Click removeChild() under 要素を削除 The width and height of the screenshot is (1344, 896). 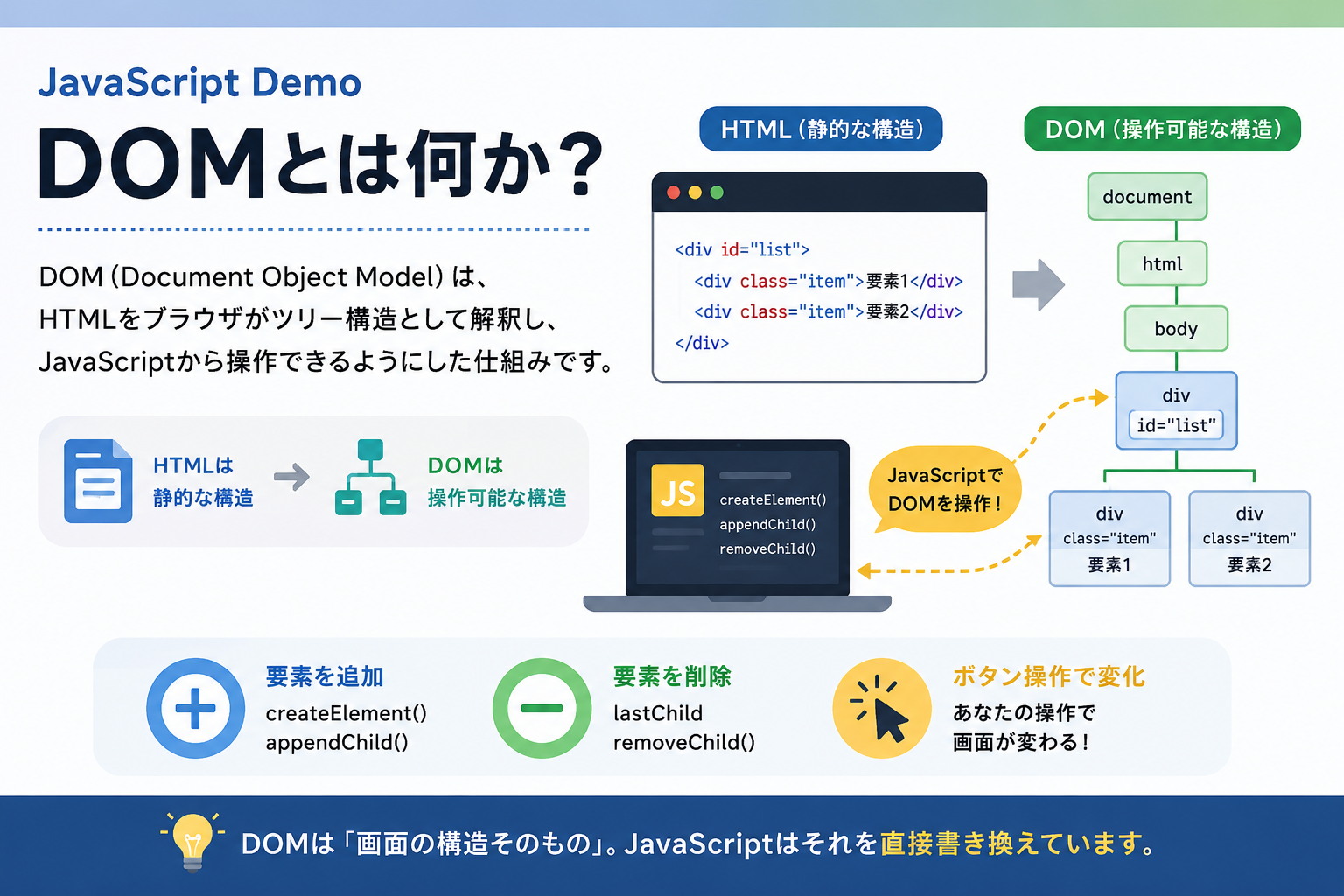coord(684,742)
